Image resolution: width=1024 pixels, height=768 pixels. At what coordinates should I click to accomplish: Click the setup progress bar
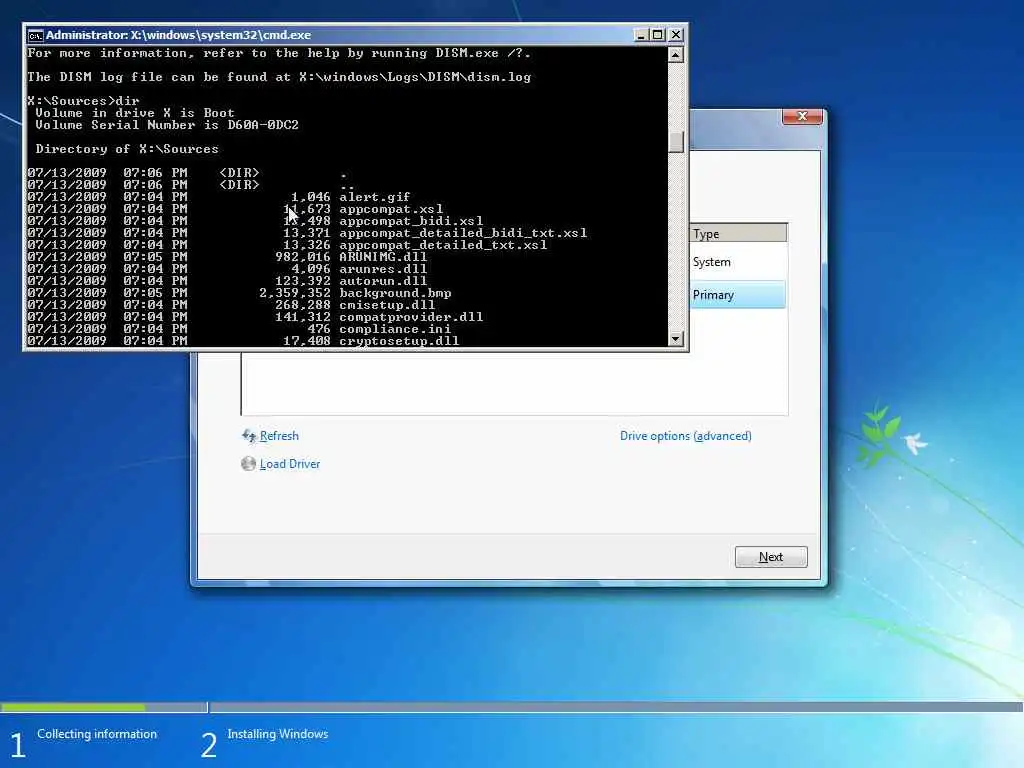tap(512, 707)
